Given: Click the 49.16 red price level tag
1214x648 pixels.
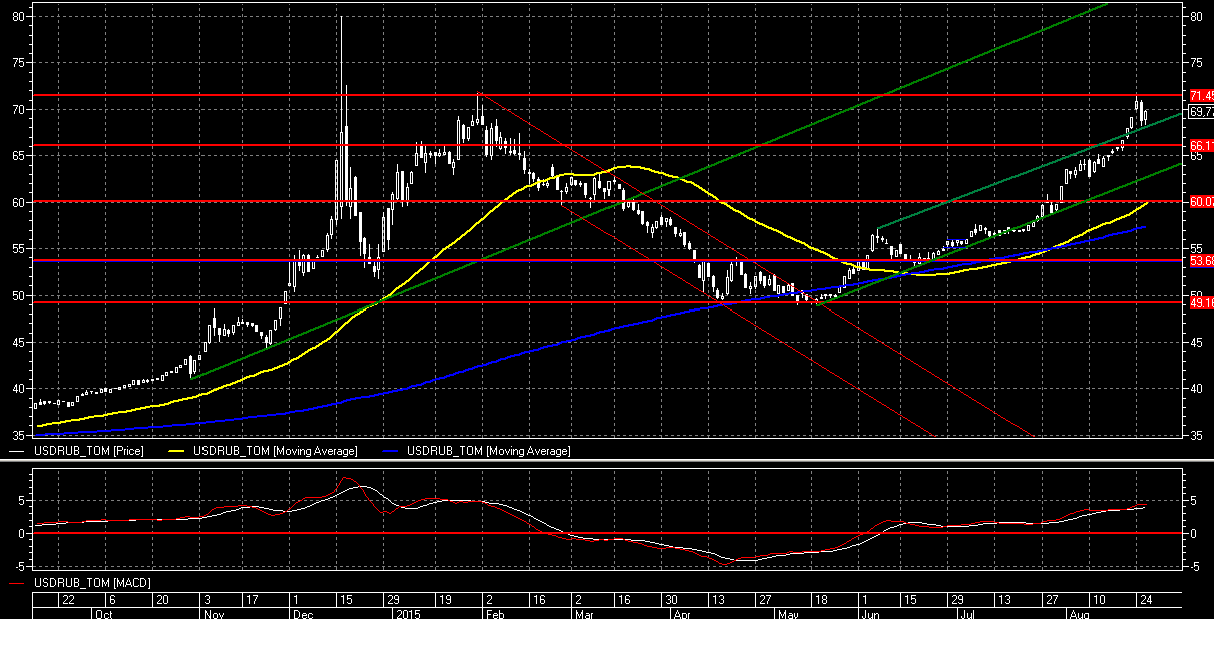Looking at the screenshot, I should tap(1200, 302).
